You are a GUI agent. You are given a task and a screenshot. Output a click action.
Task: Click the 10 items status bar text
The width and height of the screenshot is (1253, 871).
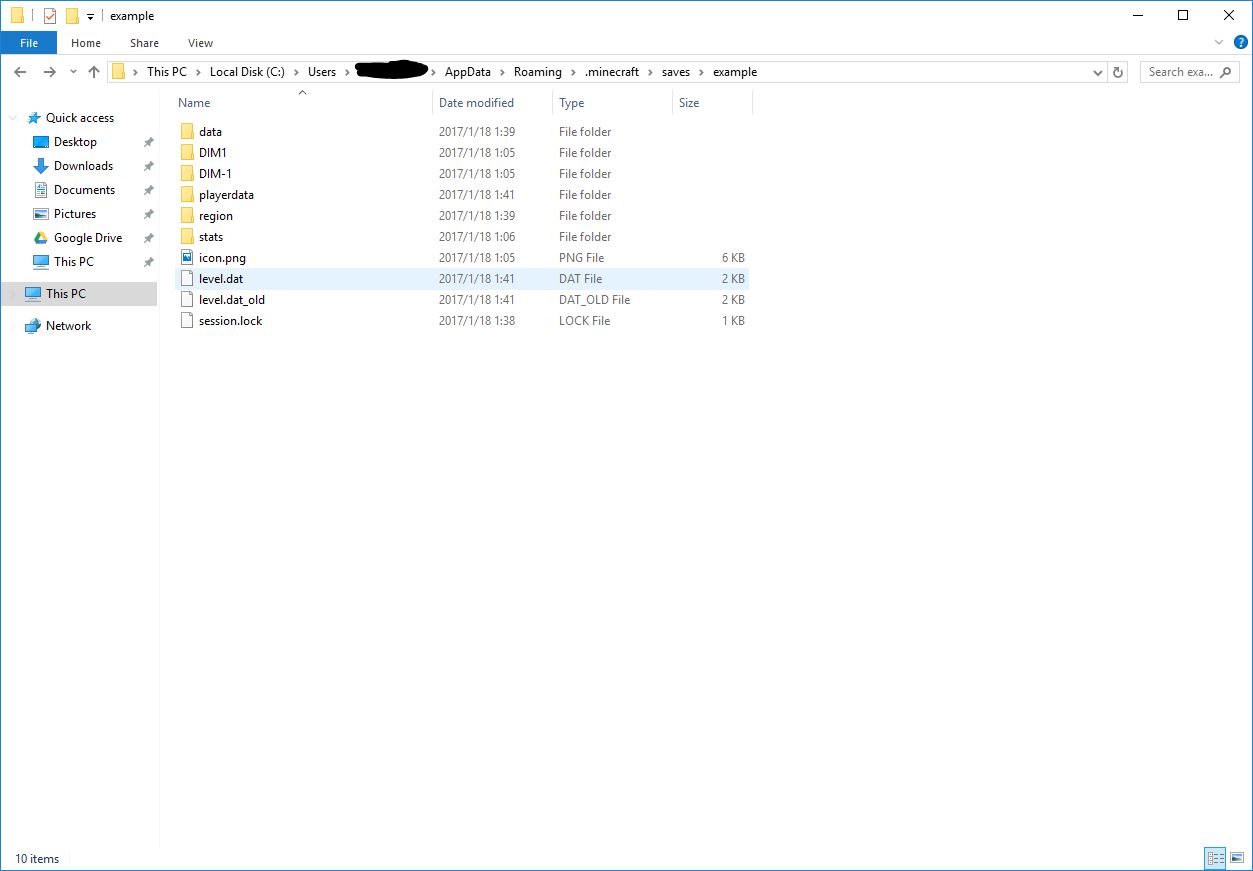[x=37, y=859]
